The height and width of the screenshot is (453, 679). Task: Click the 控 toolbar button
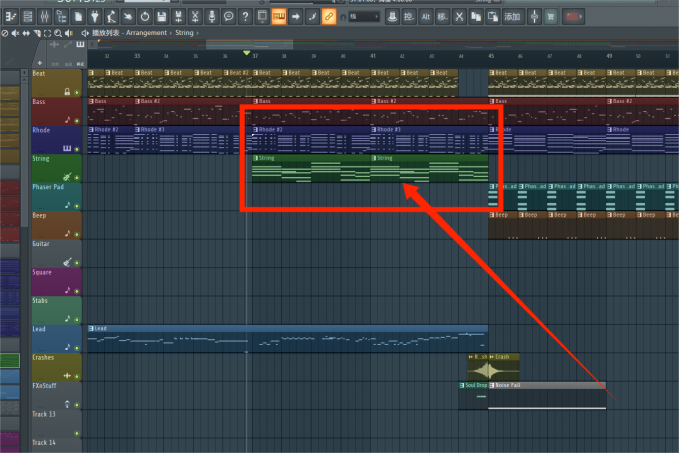coord(409,17)
